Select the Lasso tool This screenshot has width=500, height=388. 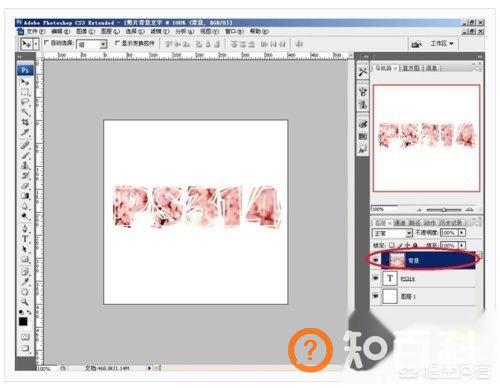tap(25, 102)
